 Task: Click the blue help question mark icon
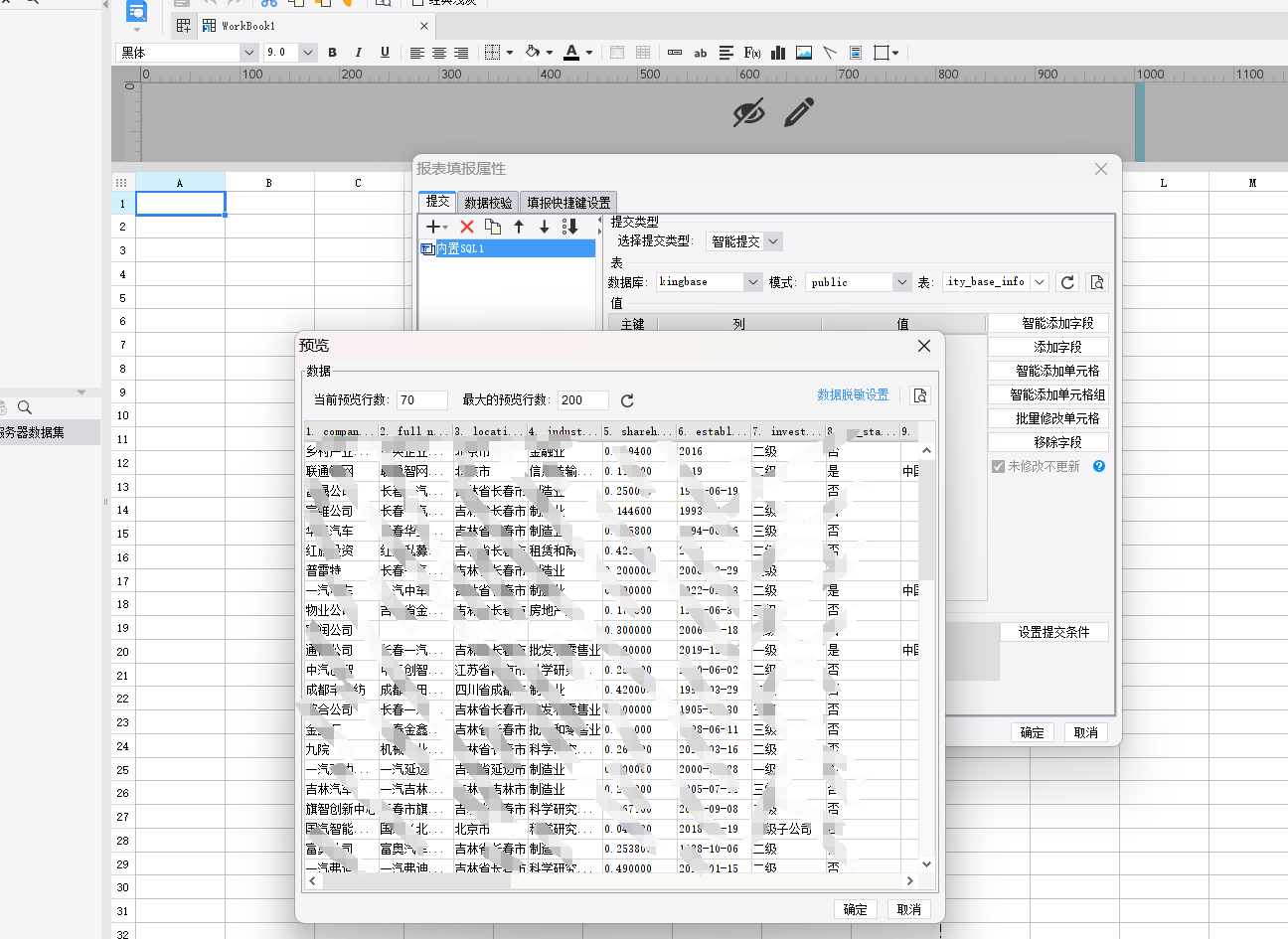(x=1099, y=466)
